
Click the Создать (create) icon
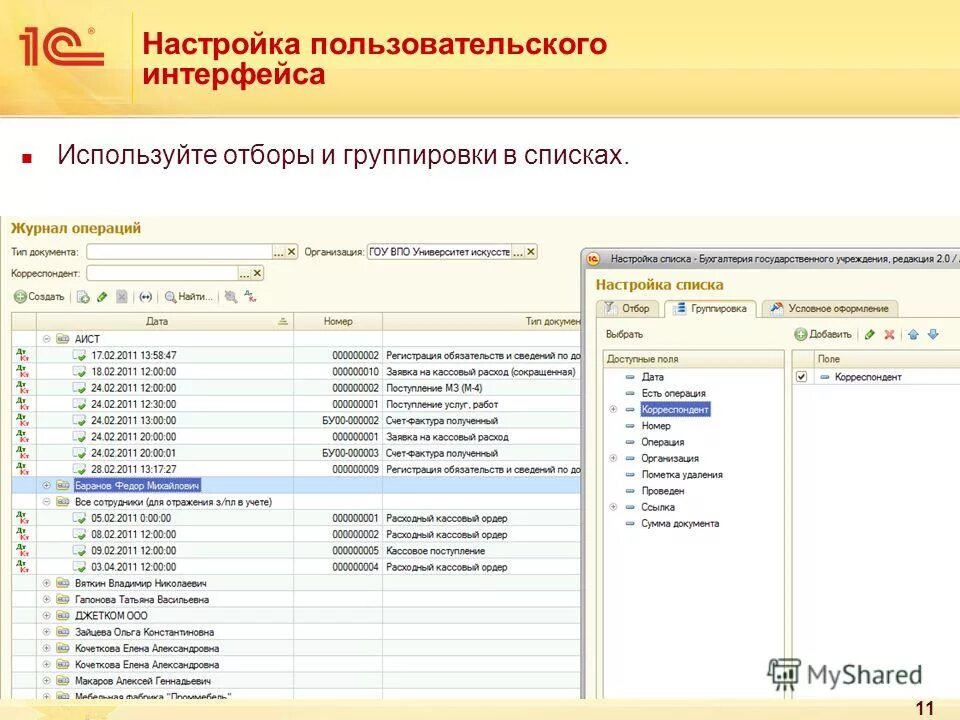point(20,297)
